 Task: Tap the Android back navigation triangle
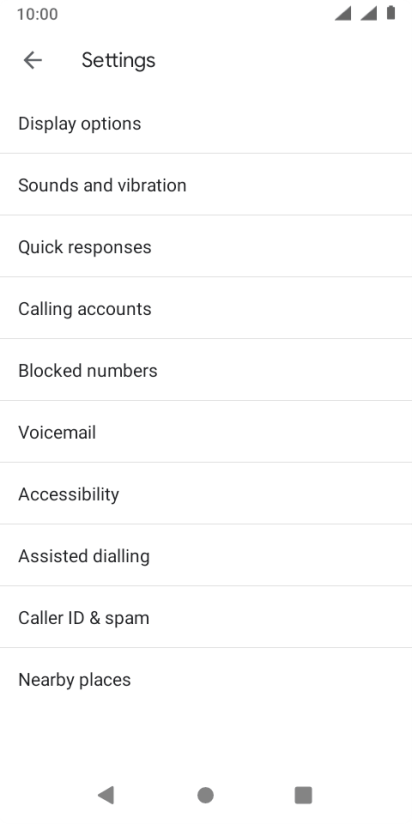click(106, 795)
